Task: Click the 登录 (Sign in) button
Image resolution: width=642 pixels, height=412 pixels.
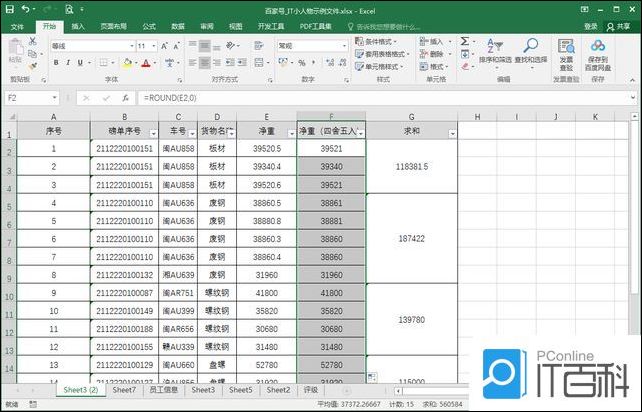Action: pos(590,27)
